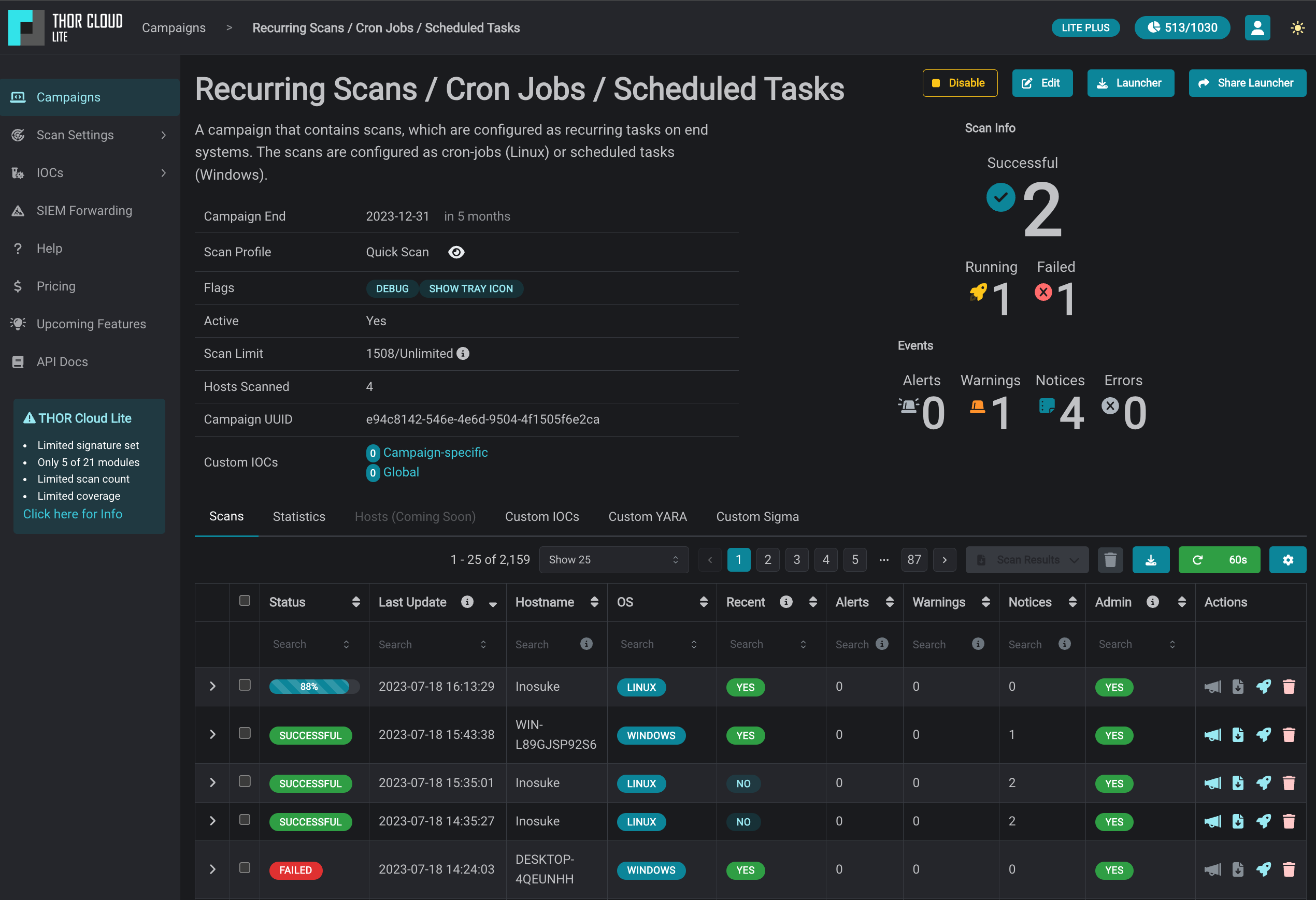This screenshot has height=900, width=1316.
Task: Click the megaphone icon in the FAILED scan row
Action: click(x=1212, y=869)
